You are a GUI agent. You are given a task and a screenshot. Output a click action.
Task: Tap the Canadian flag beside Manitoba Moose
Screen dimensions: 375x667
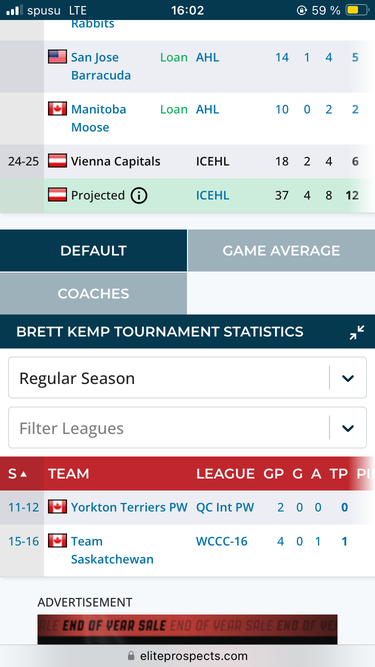tap(57, 109)
